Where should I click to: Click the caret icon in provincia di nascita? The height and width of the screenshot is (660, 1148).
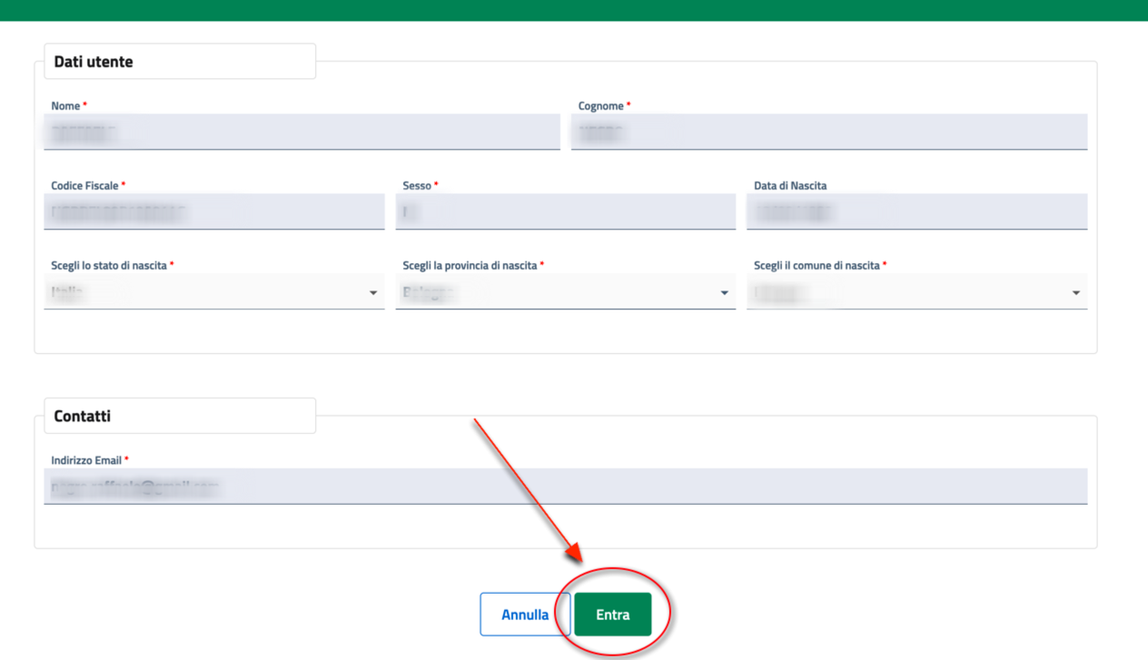click(724, 293)
